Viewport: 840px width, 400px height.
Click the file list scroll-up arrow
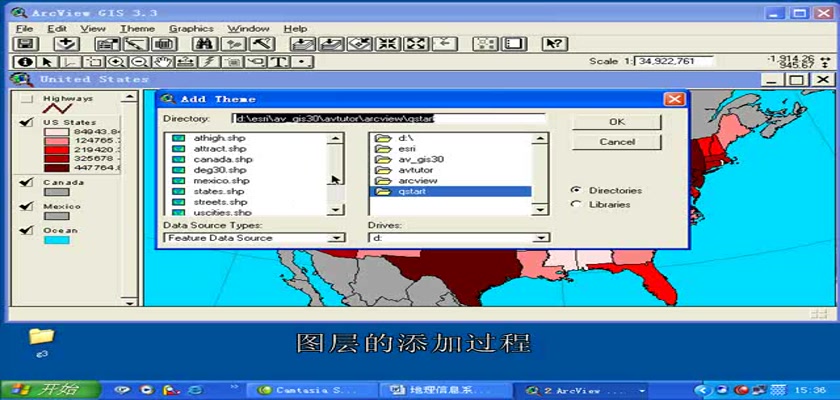point(336,138)
